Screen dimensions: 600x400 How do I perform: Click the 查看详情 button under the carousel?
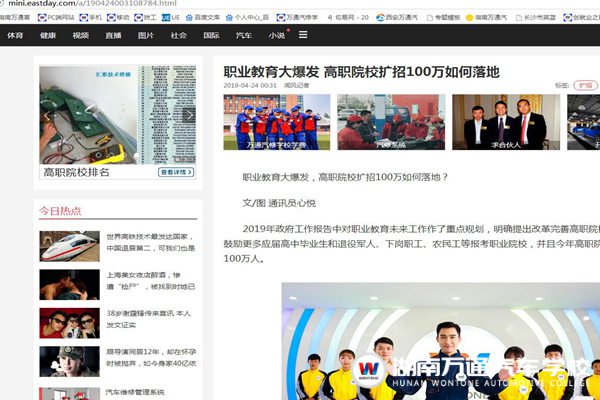coord(176,172)
